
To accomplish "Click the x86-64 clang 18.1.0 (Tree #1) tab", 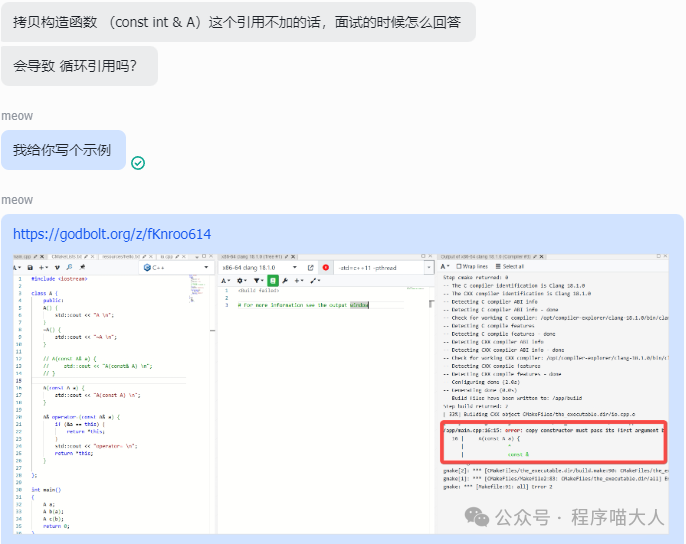I will point(258,256).
